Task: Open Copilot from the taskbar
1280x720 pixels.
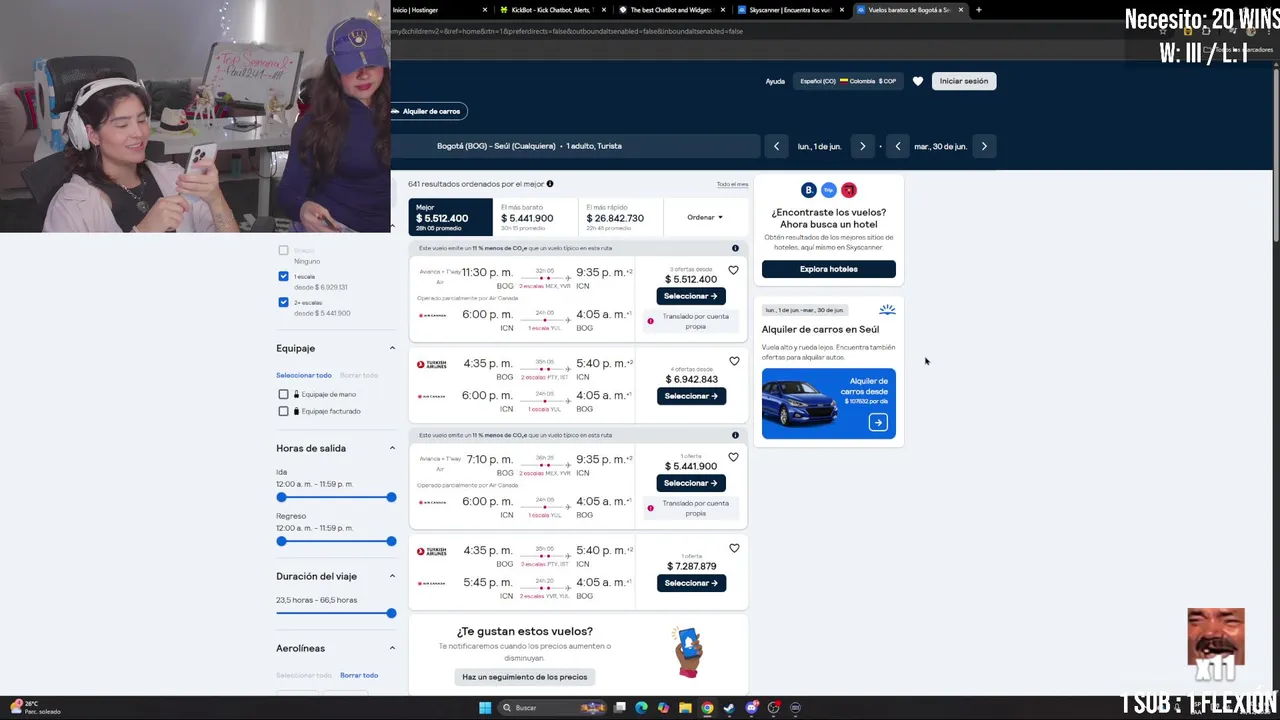Action: click(663, 708)
